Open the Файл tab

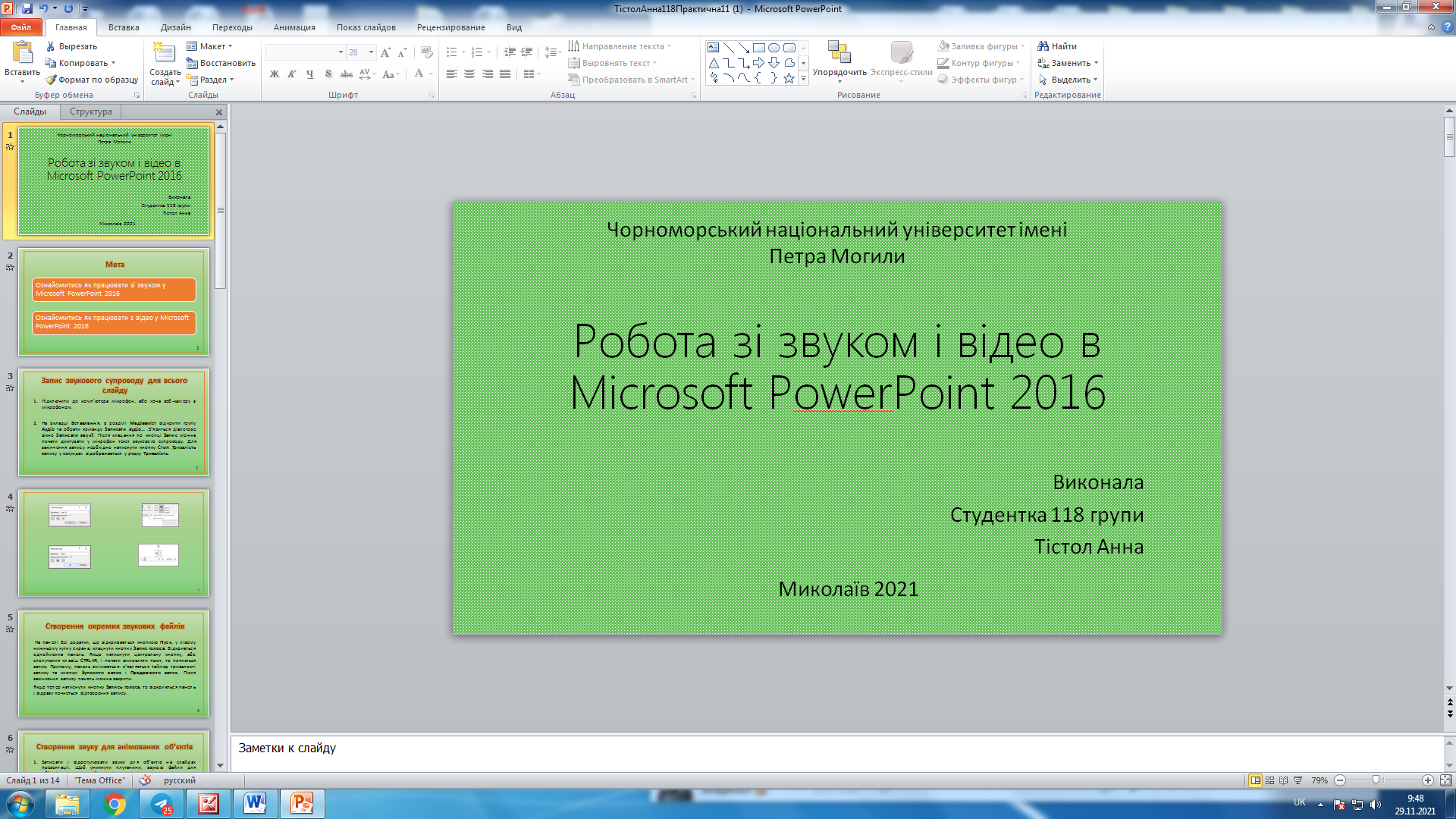[x=21, y=27]
